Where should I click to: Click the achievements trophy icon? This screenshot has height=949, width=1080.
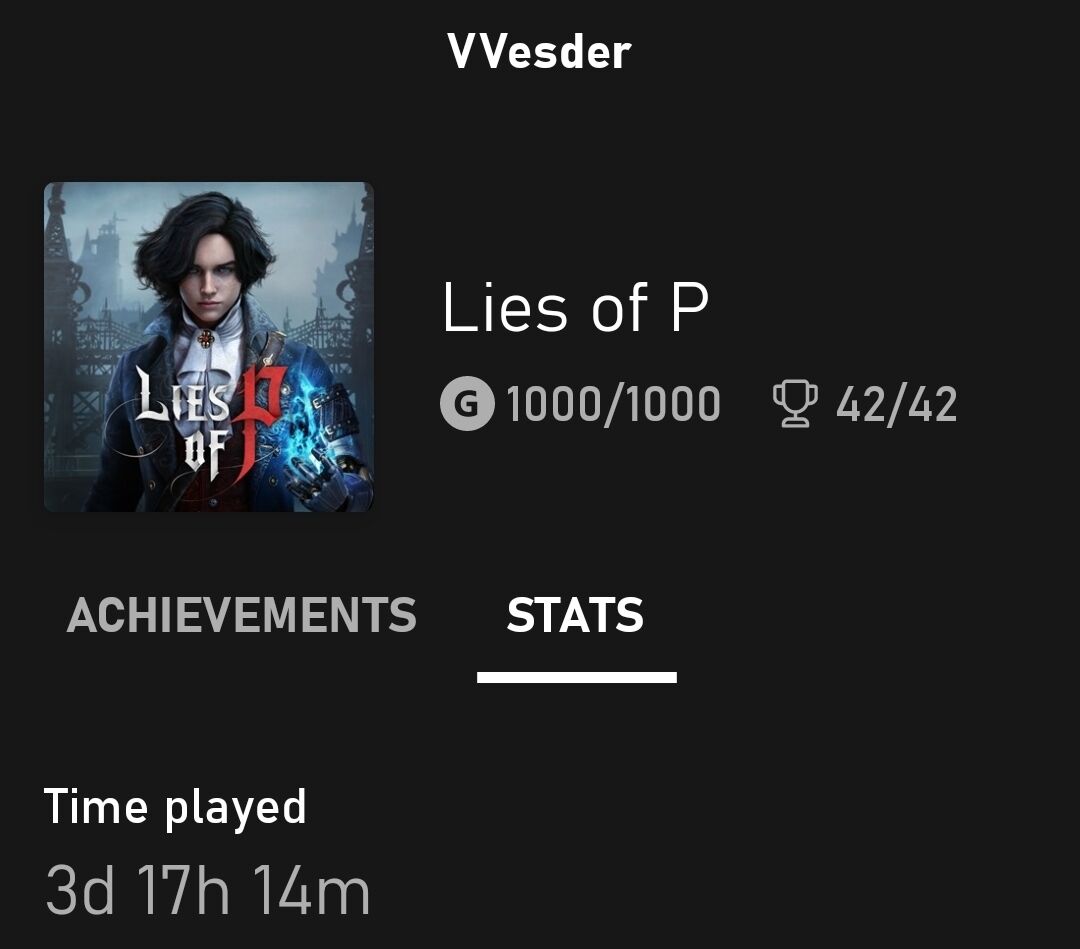pyautogui.click(x=795, y=405)
